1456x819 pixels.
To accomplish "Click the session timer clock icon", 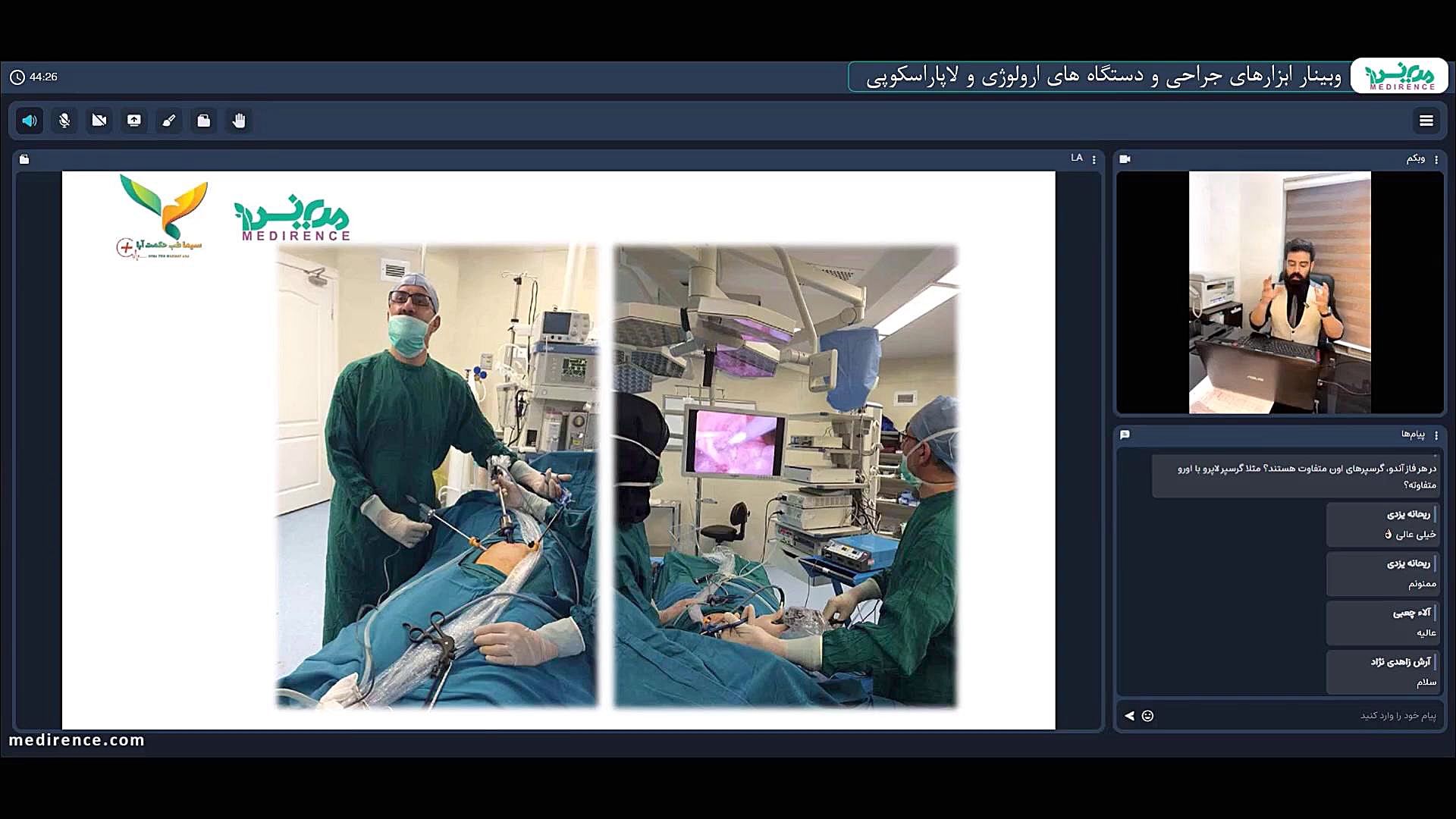I will tap(17, 77).
